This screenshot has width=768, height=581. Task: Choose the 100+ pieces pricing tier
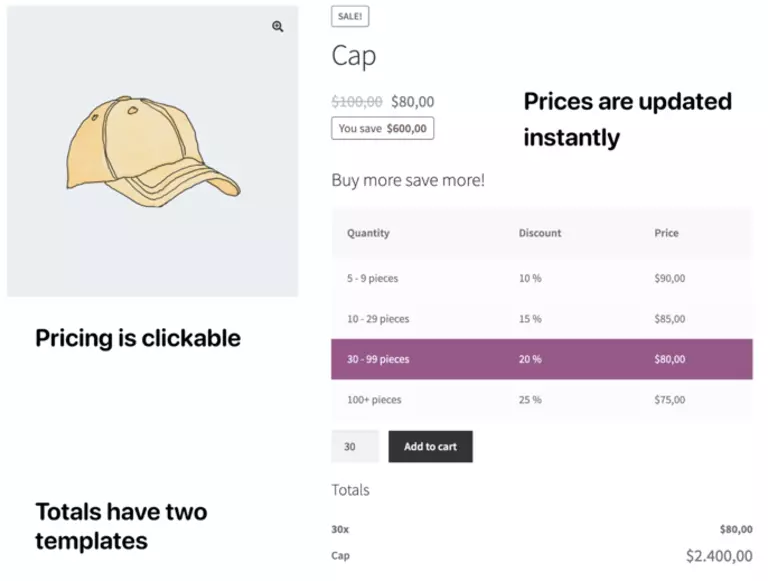coord(541,400)
